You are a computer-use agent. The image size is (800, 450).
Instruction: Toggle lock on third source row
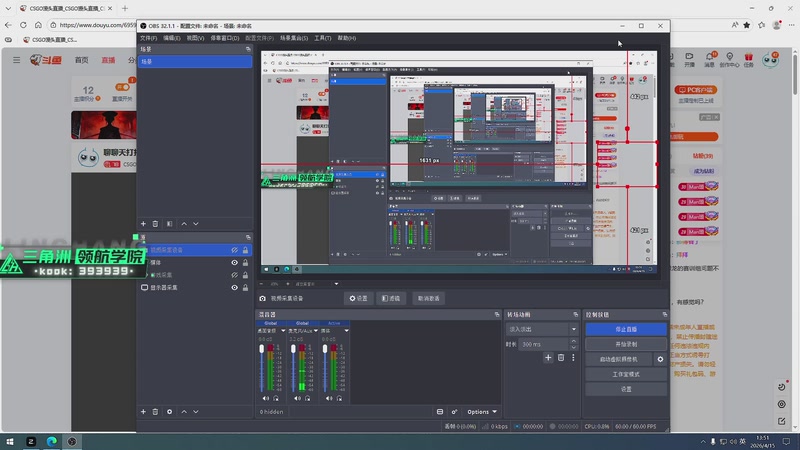pos(245,275)
